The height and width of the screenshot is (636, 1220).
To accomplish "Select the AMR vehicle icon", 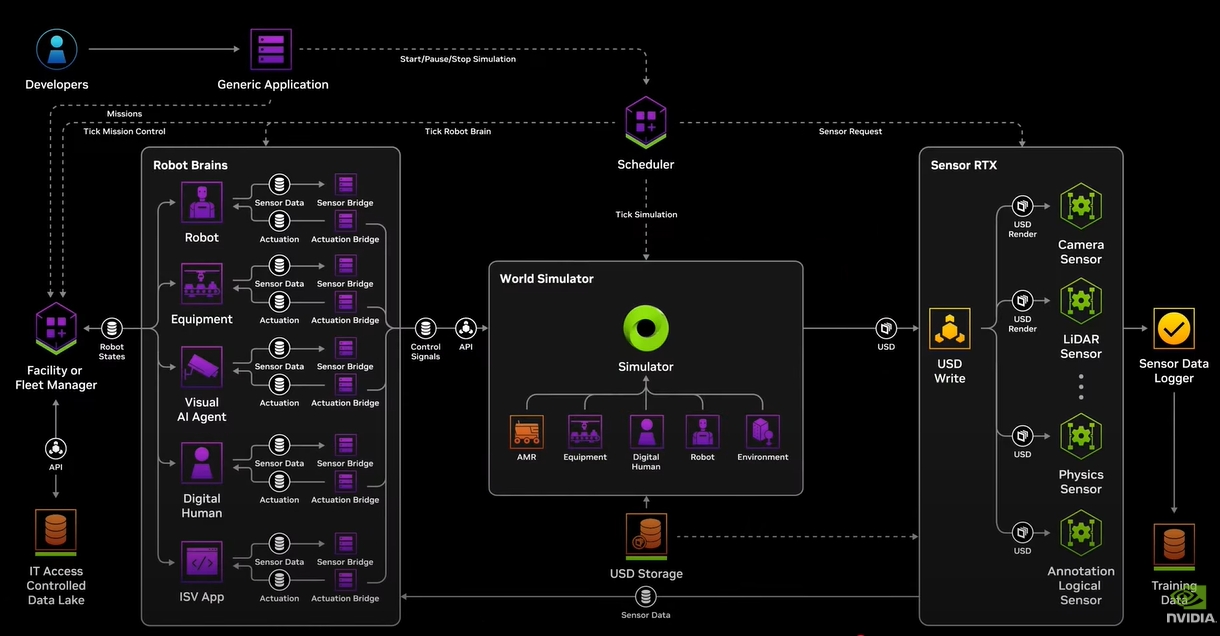I will tap(526, 432).
